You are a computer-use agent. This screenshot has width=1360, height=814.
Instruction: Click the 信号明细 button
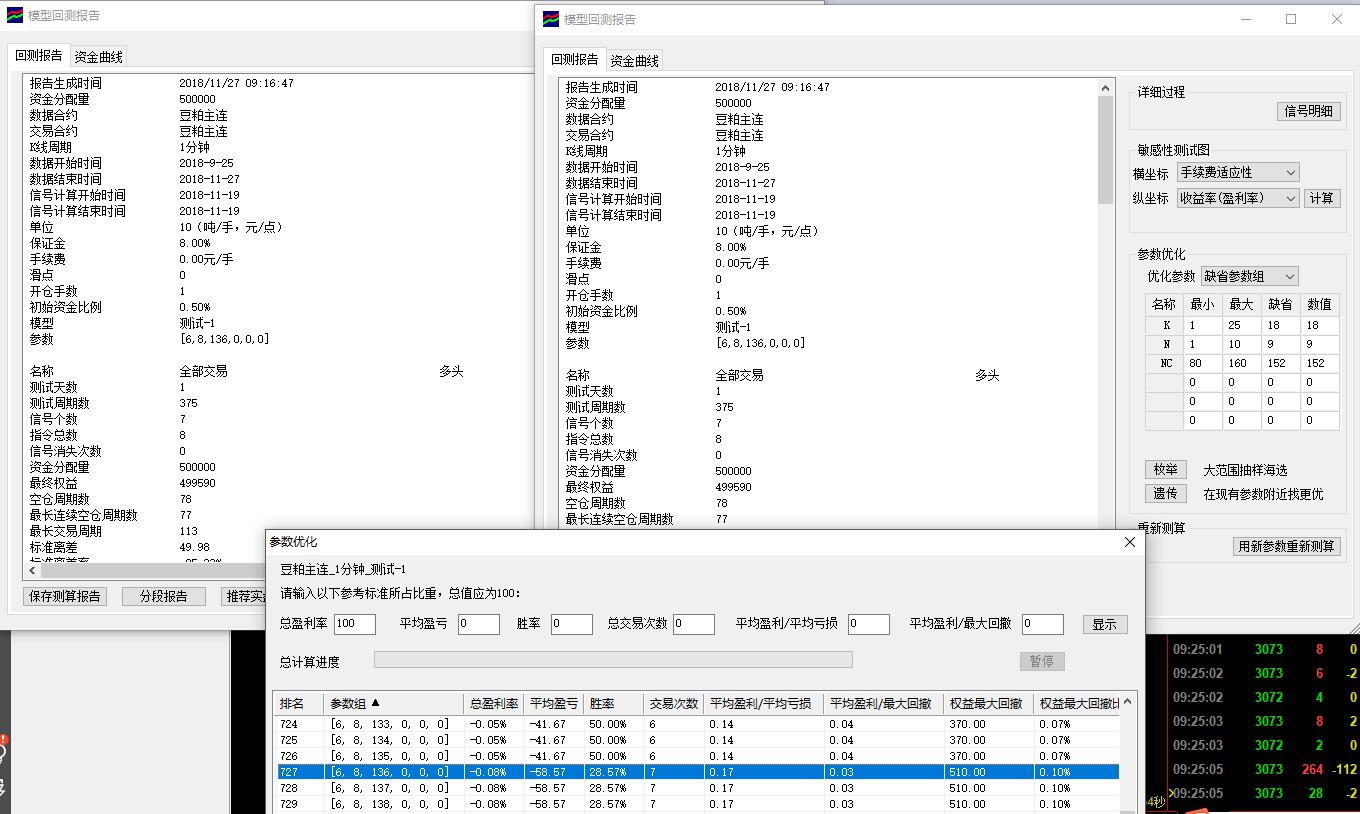coord(1308,111)
